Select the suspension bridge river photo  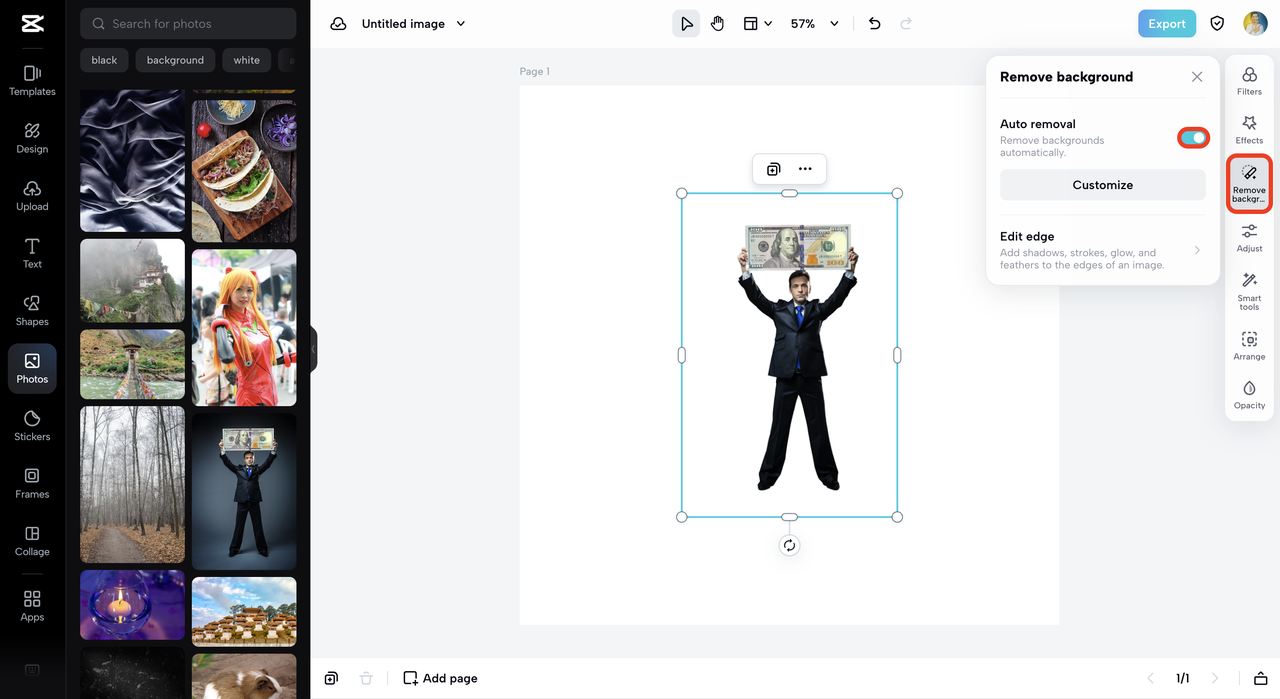coord(132,364)
